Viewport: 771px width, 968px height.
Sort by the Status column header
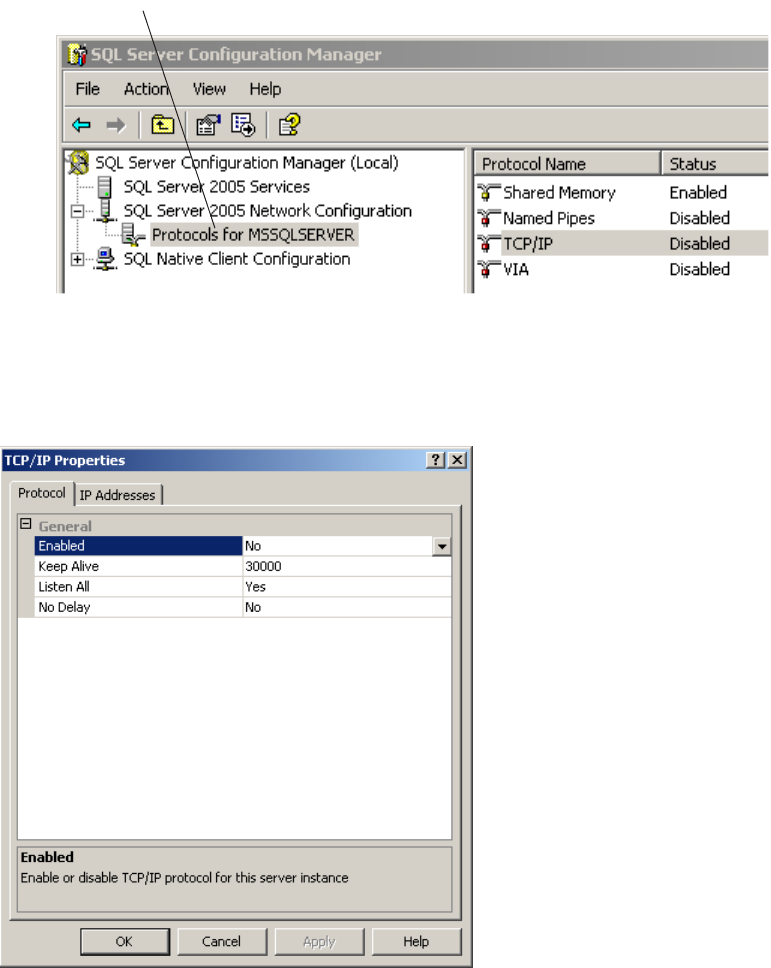click(x=715, y=164)
